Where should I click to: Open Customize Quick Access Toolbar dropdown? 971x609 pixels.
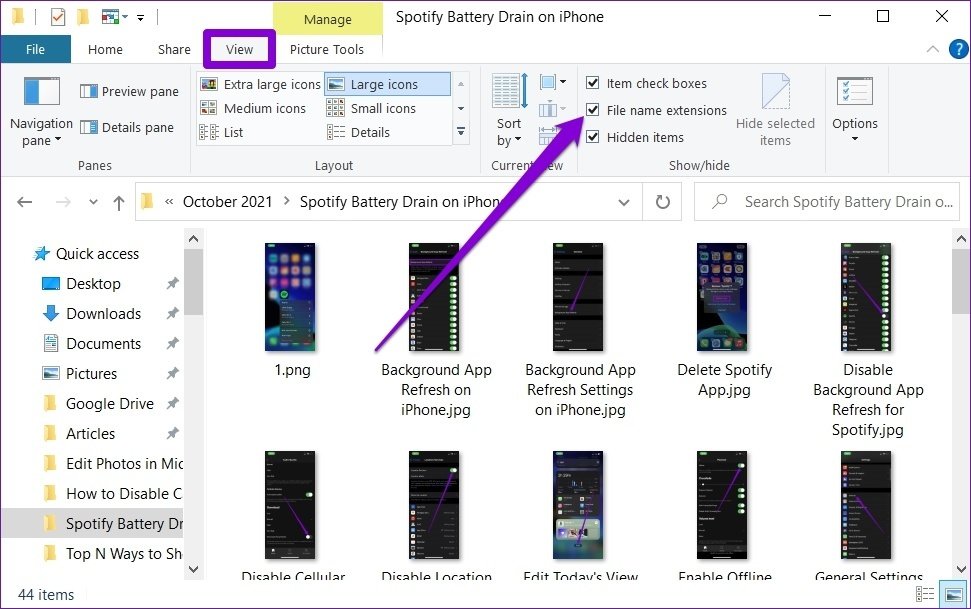[x=141, y=18]
